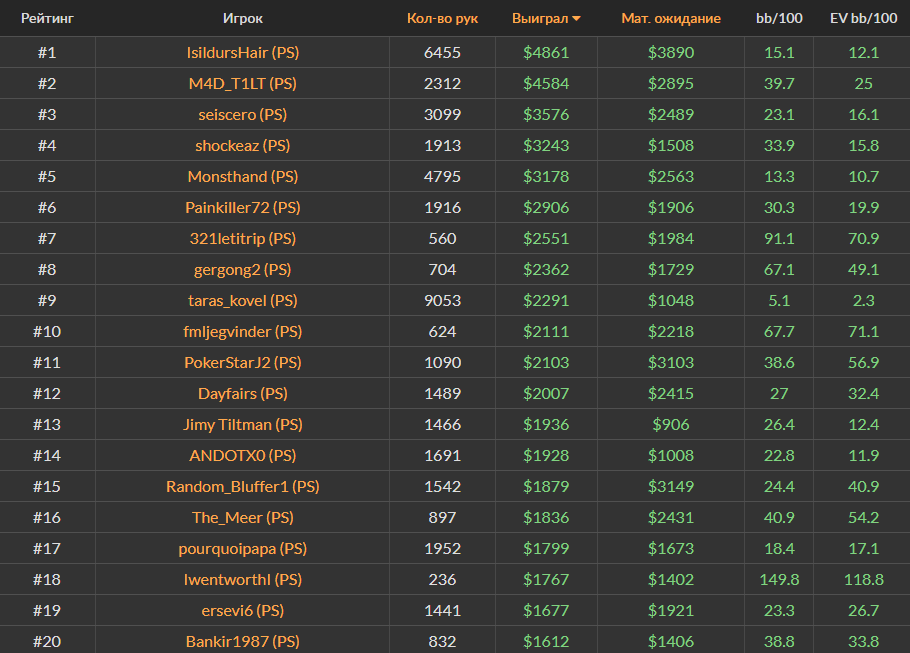Open player M4D_T1LT (PS) profile
910x653 pixels.
pos(243,83)
